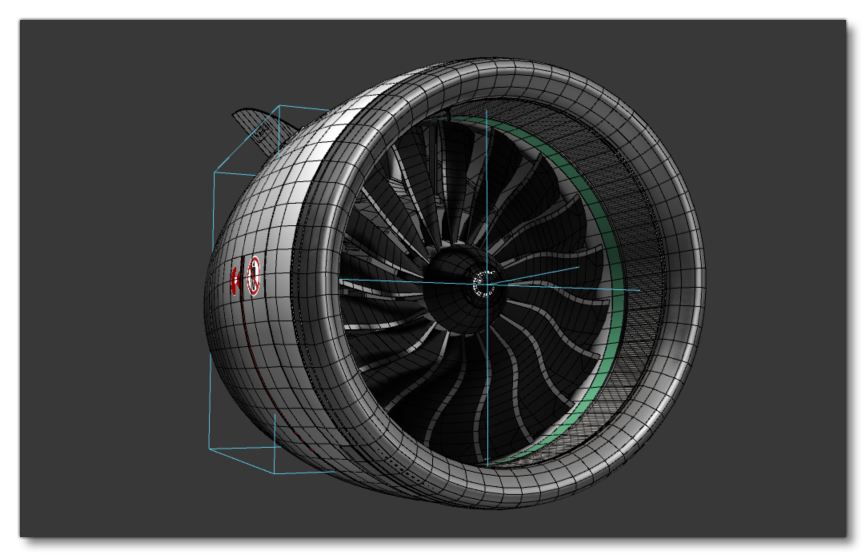Select the fan spinner hub at the engine center
866x557 pixels.
pos(463,289)
